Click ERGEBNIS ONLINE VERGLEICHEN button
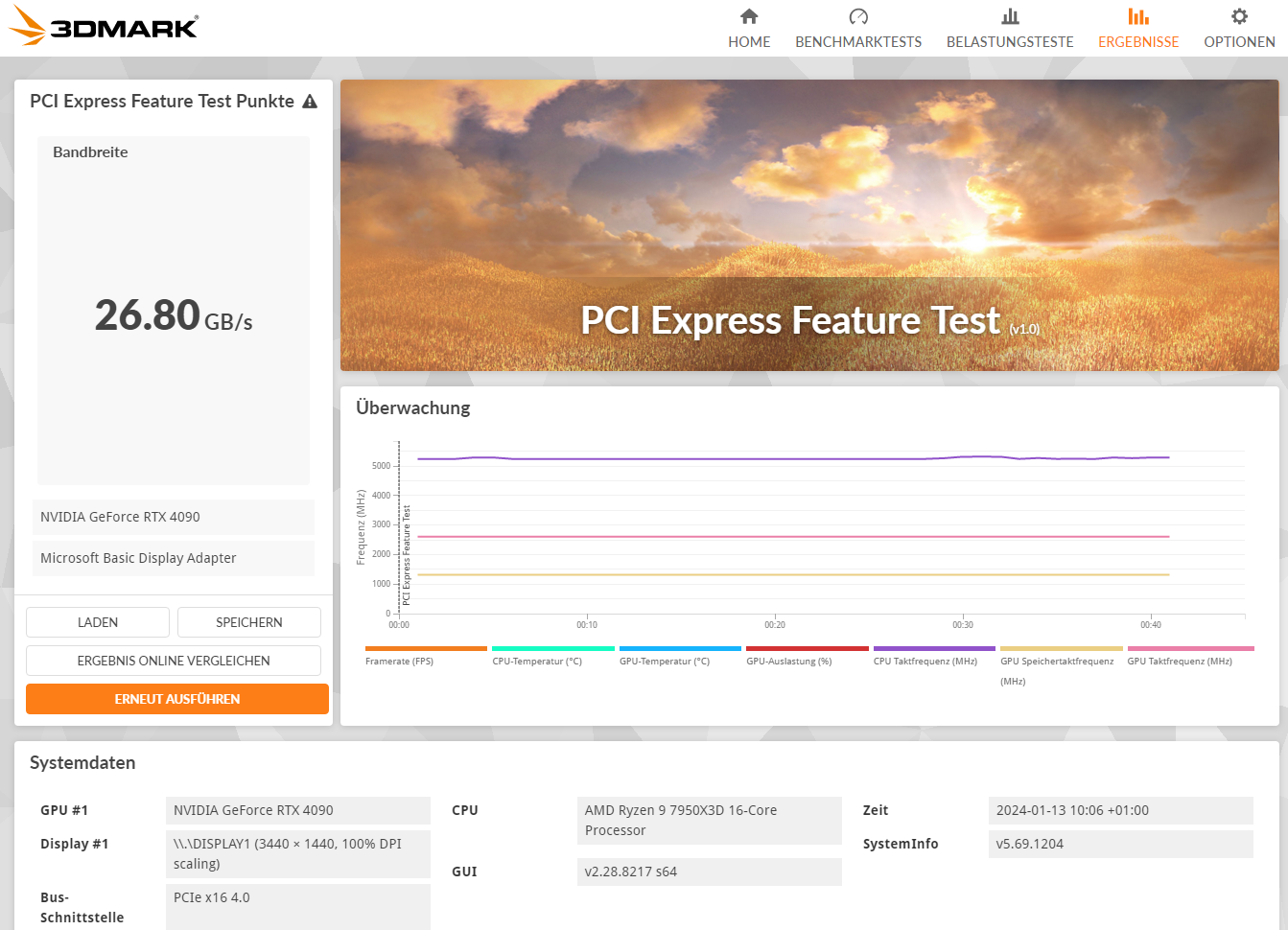Viewport: 1288px width, 930px height. pos(174,661)
